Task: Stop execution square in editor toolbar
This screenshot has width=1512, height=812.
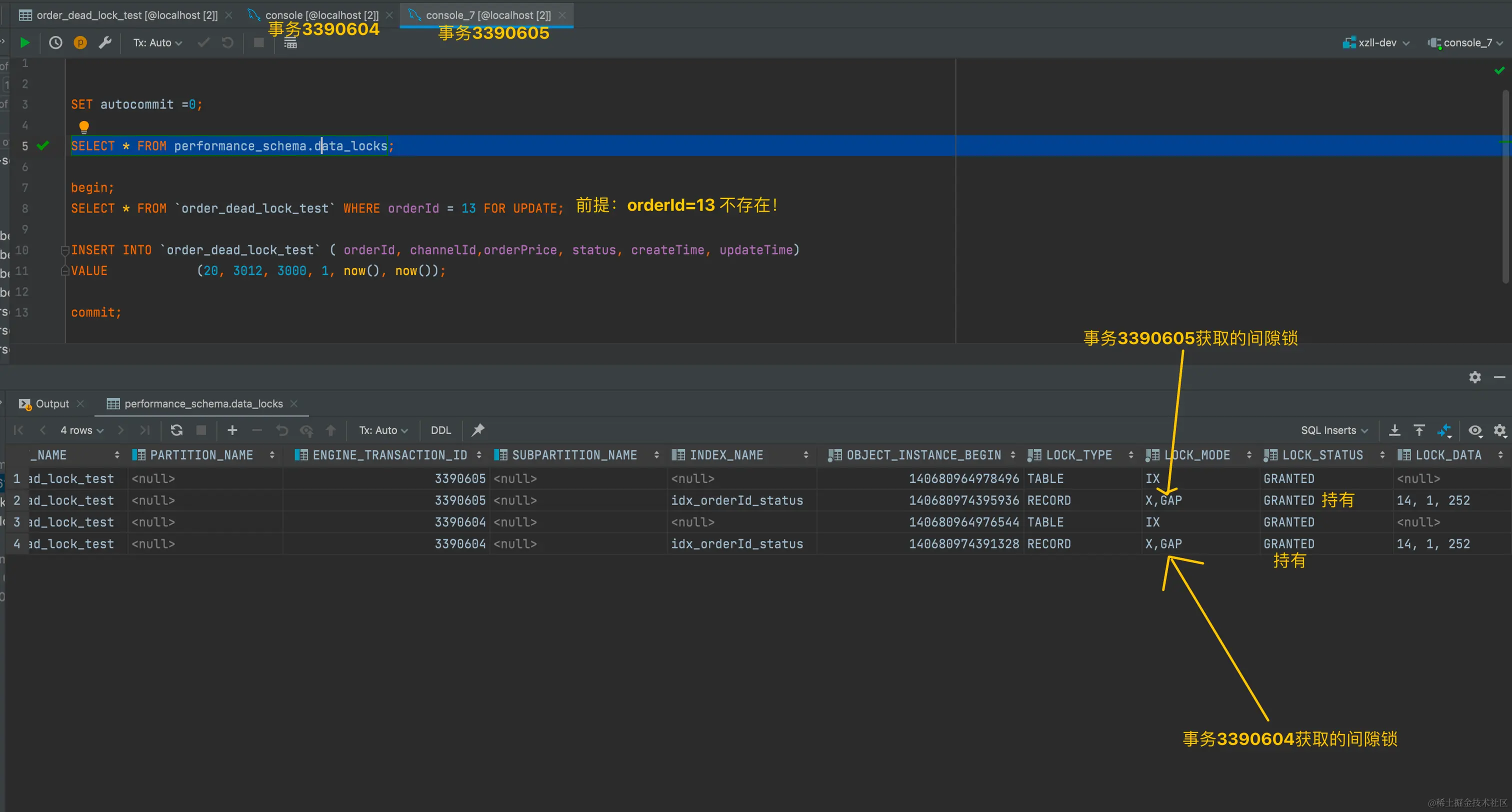Action: (258, 43)
